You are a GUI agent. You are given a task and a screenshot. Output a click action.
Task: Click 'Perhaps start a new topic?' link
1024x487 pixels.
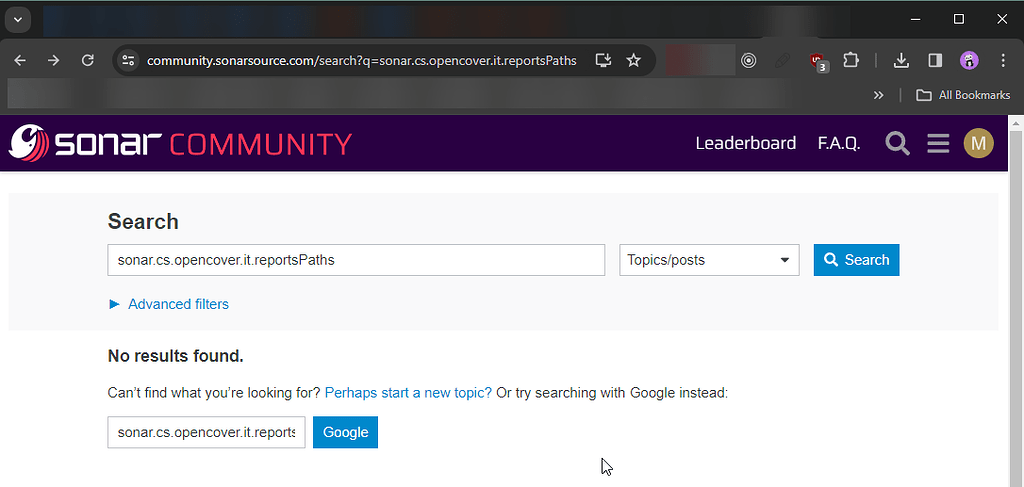(x=408, y=393)
